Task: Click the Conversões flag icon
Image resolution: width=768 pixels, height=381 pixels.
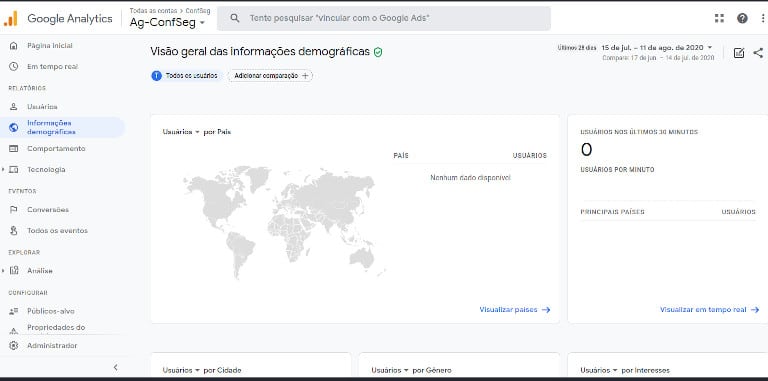Action: [x=14, y=210]
